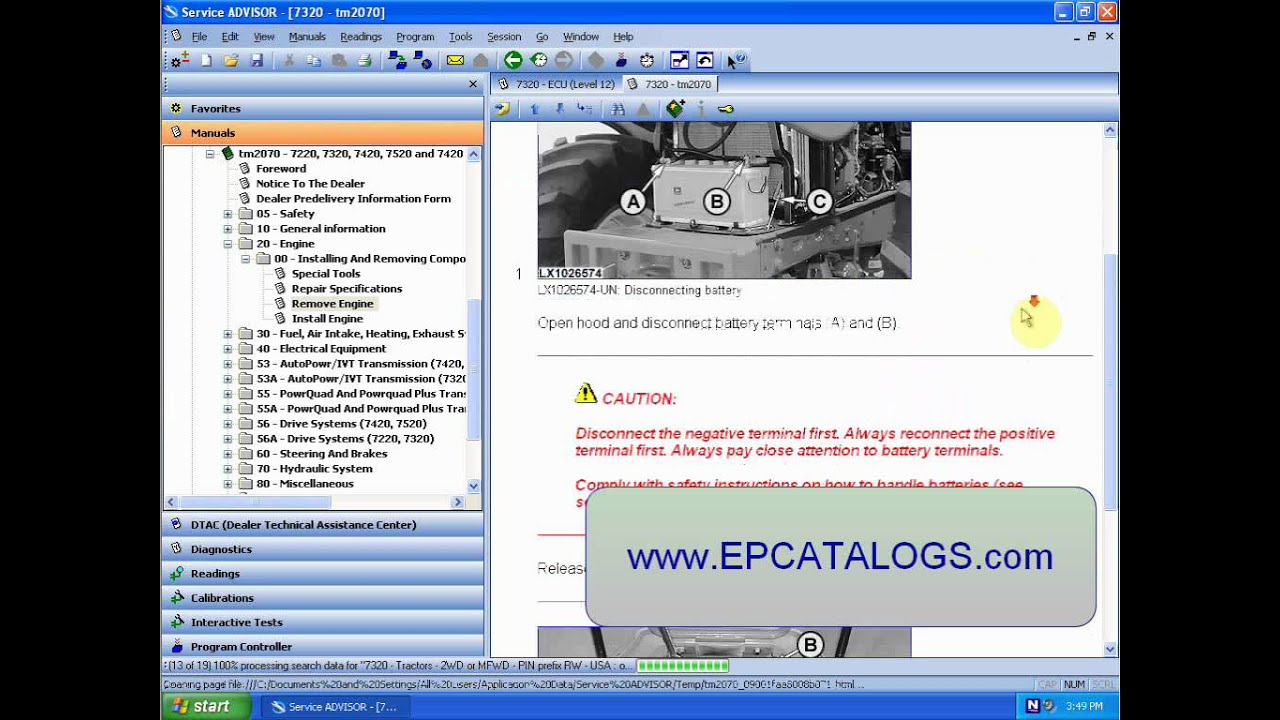
Task: Click the Copy toolbar icon
Action: (x=314, y=61)
